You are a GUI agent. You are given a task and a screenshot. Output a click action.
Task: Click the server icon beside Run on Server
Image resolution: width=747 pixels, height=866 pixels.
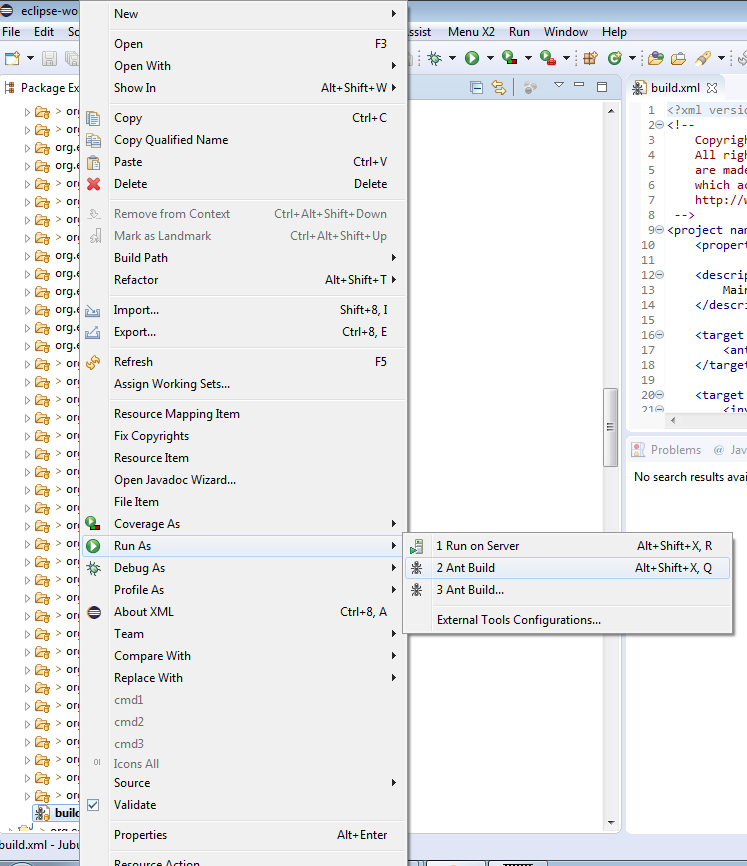pyautogui.click(x=417, y=546)
